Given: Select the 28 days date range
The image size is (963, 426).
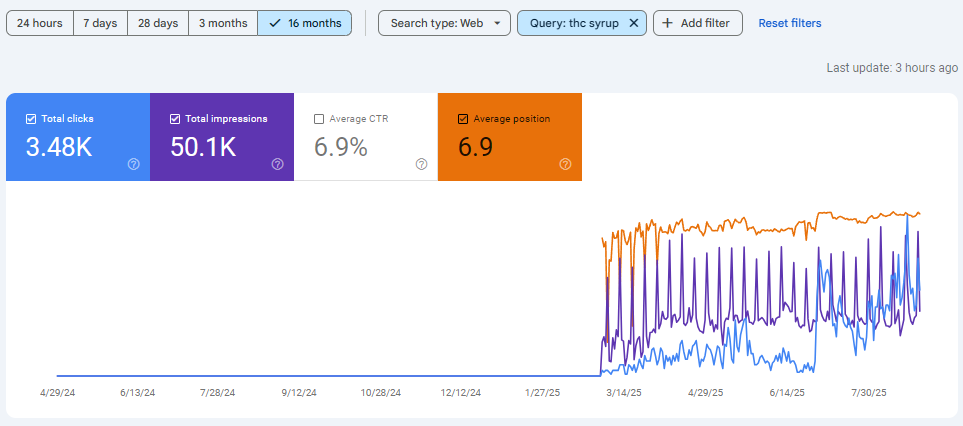Looking at the screenshot, I should coord(159,23).
